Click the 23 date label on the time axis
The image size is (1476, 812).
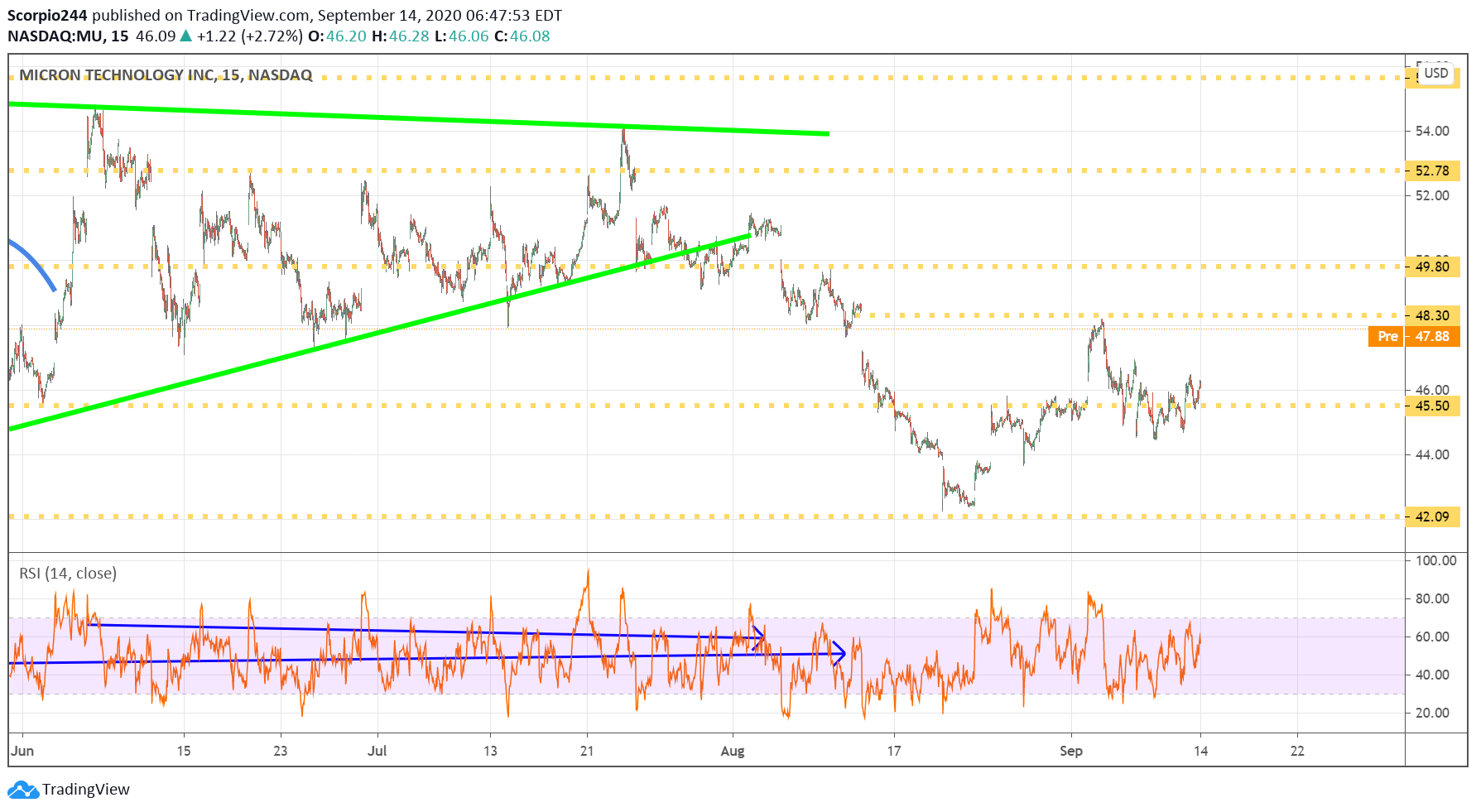coord(281,751)
